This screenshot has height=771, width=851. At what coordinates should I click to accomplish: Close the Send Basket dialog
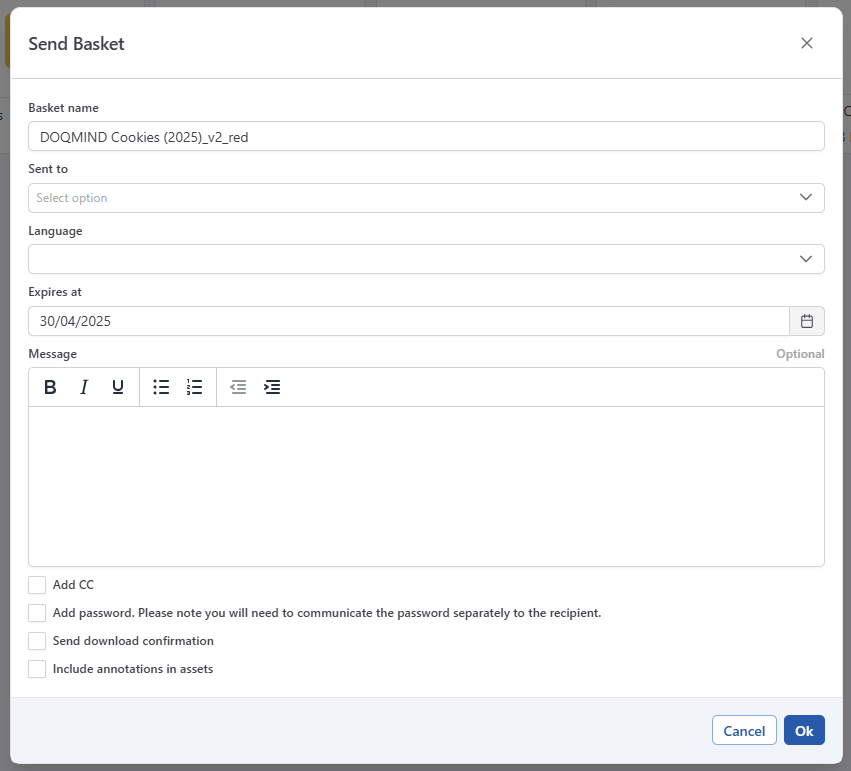click(x=806, y=43)
